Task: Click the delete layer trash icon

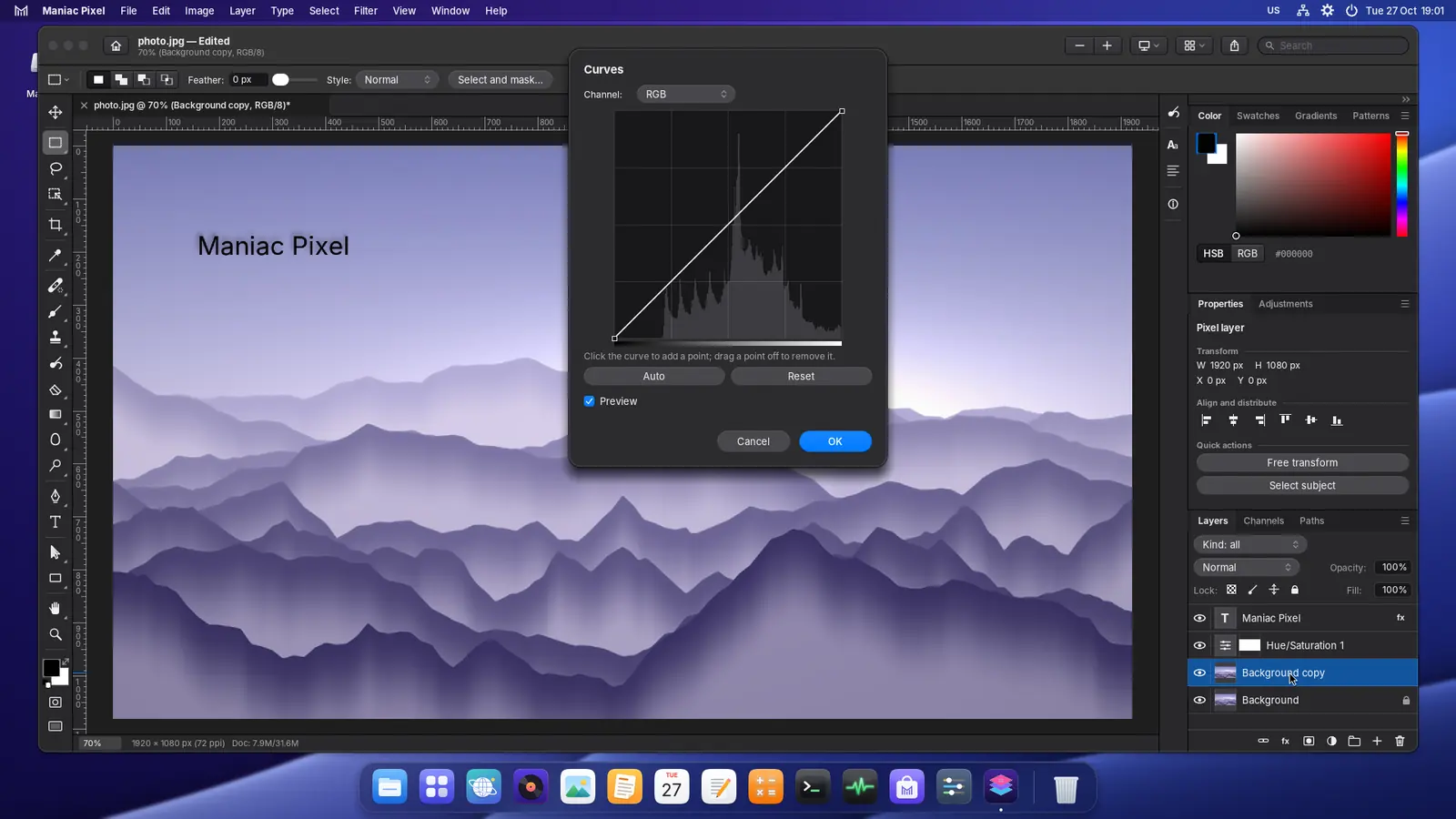Action: coord(1400,741)
